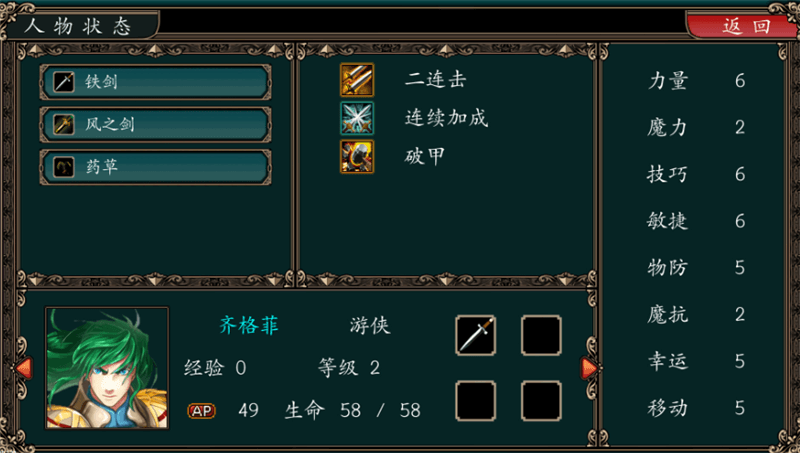
Task: Click the green-haired character portrait
Action: (x=107, y=368)
